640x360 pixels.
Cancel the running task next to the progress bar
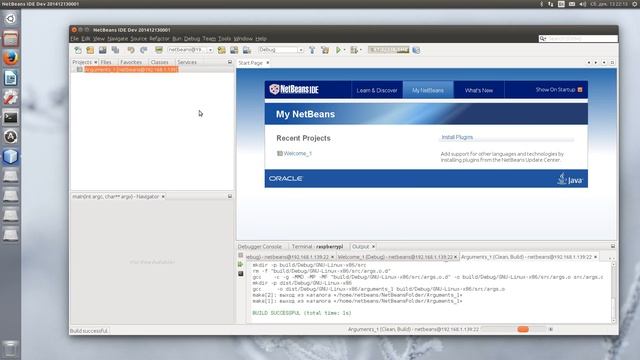pos(551,329)
